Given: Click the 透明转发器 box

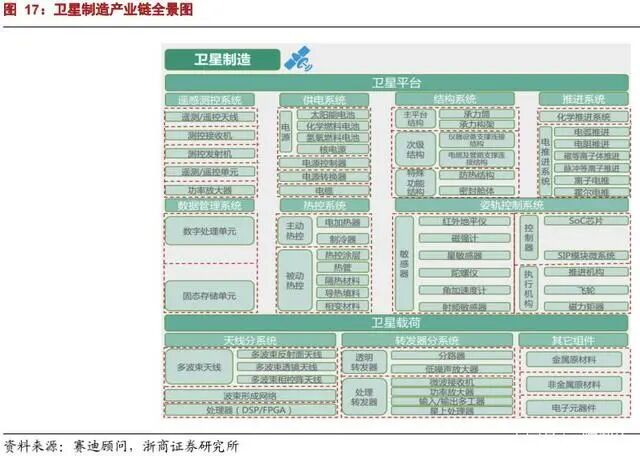Looking at the screenshot, I should (364, 363).
